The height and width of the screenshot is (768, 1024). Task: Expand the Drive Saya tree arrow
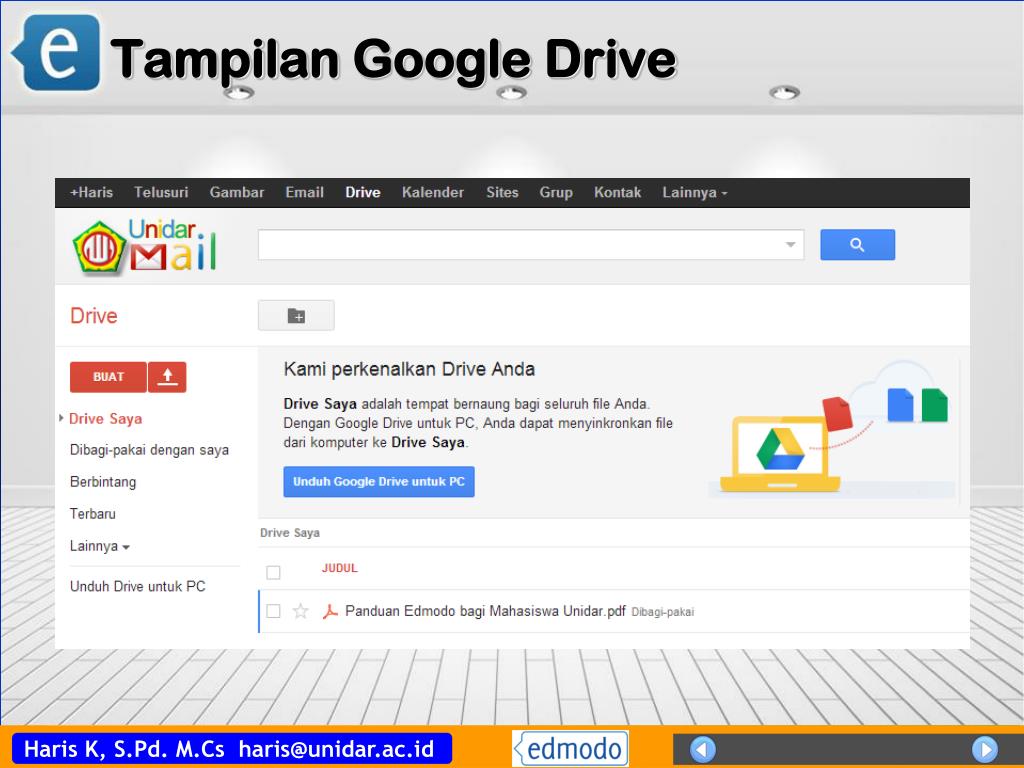click(61, 418)
